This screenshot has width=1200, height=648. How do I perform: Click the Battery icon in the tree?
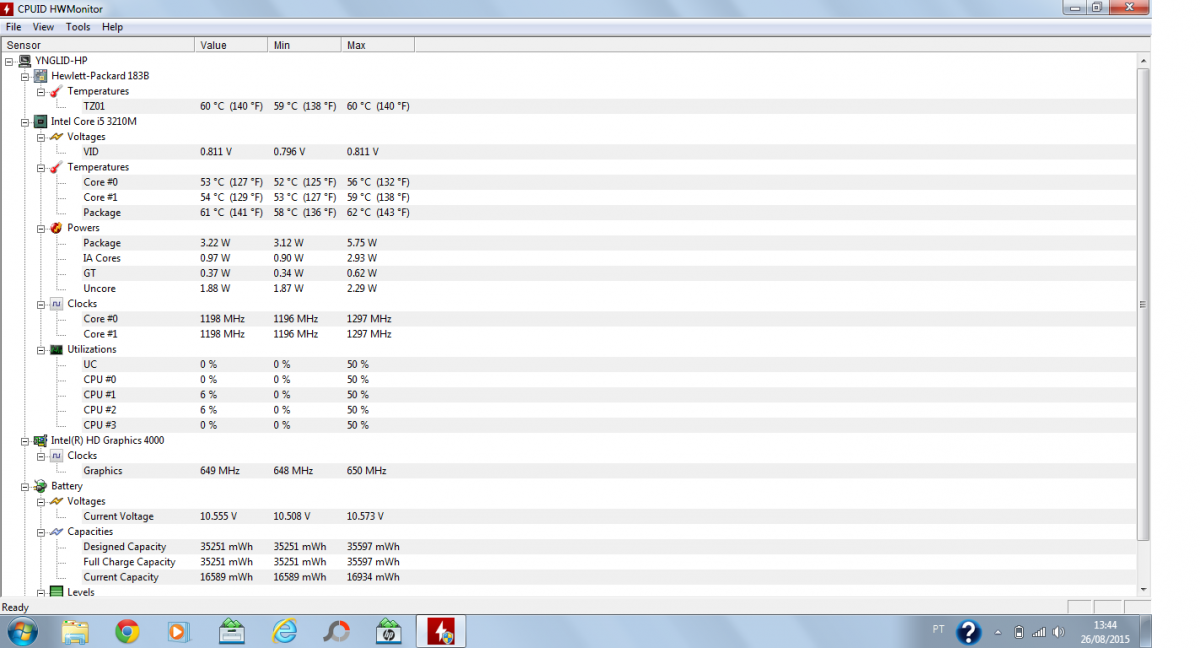(x=41, y=486)
